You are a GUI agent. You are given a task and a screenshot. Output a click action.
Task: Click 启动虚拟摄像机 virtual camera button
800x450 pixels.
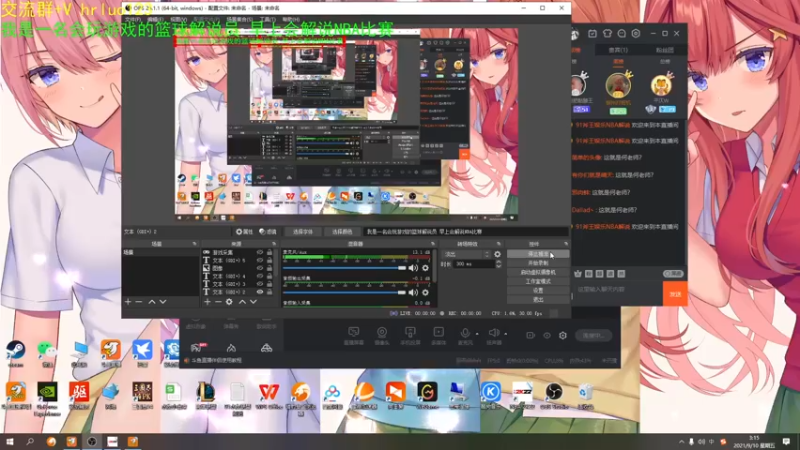point(538,272)
